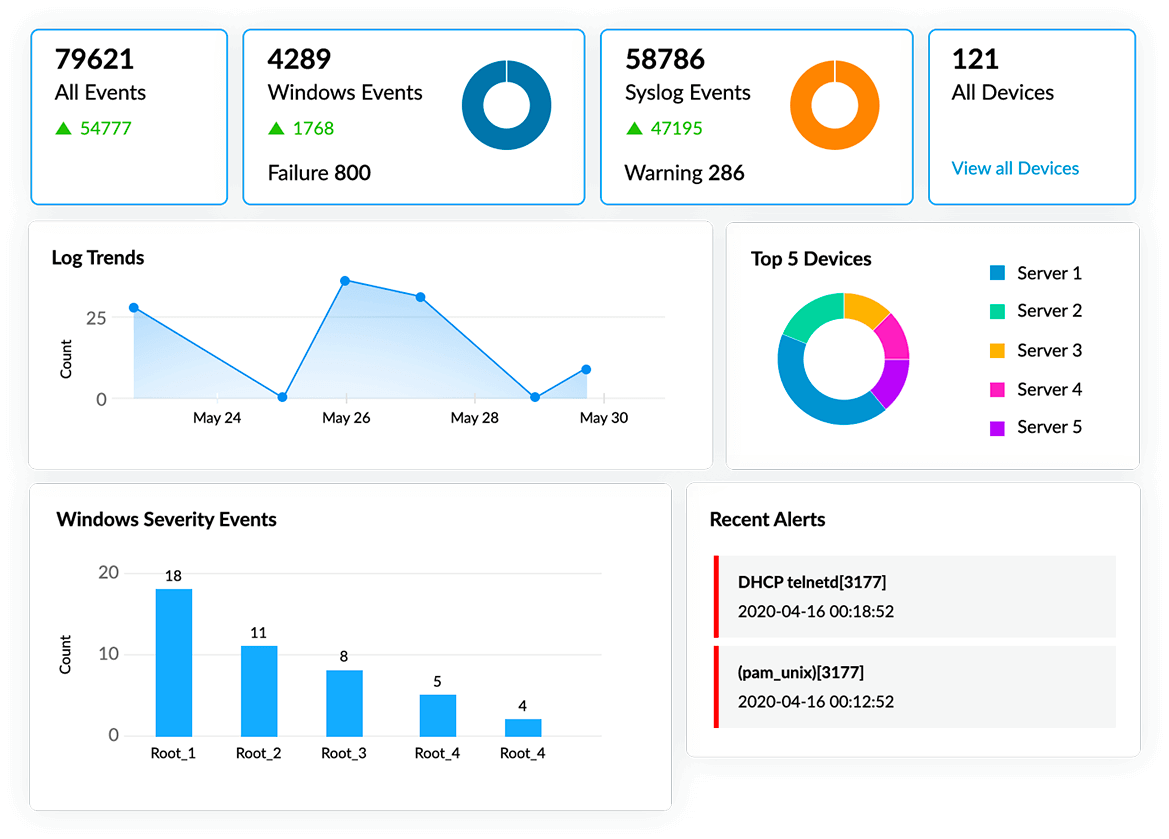Click Server 4 pink legend swatch
The width and height of the screenshot is (1169, 839).
(997, 389)
